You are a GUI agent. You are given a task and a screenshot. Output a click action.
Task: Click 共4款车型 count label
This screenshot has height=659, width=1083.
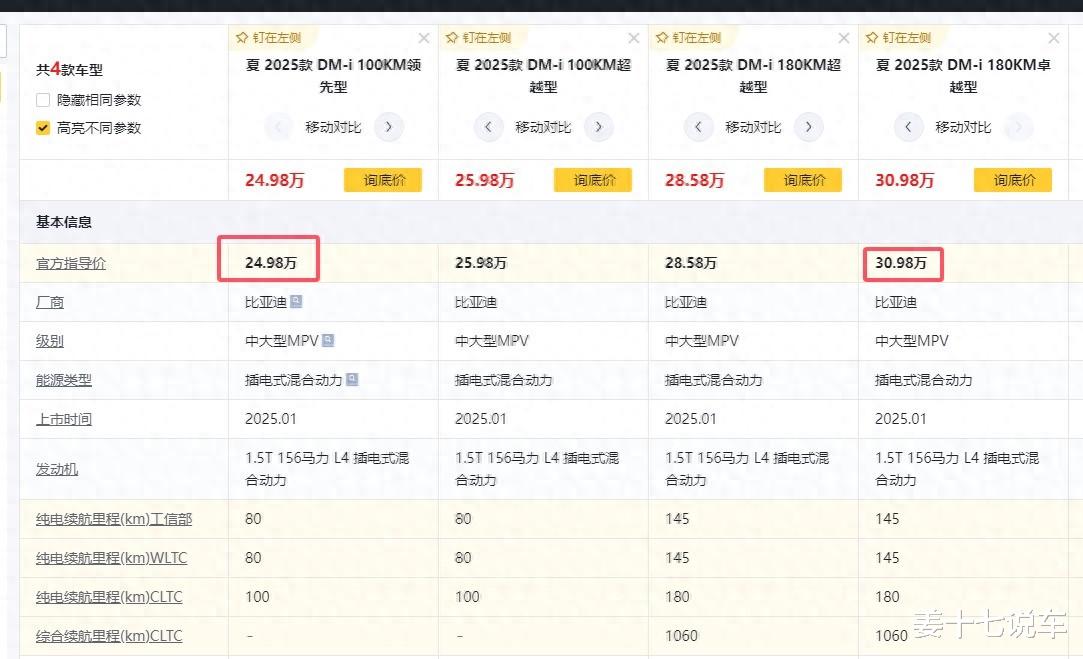click(x=69, y=69)
